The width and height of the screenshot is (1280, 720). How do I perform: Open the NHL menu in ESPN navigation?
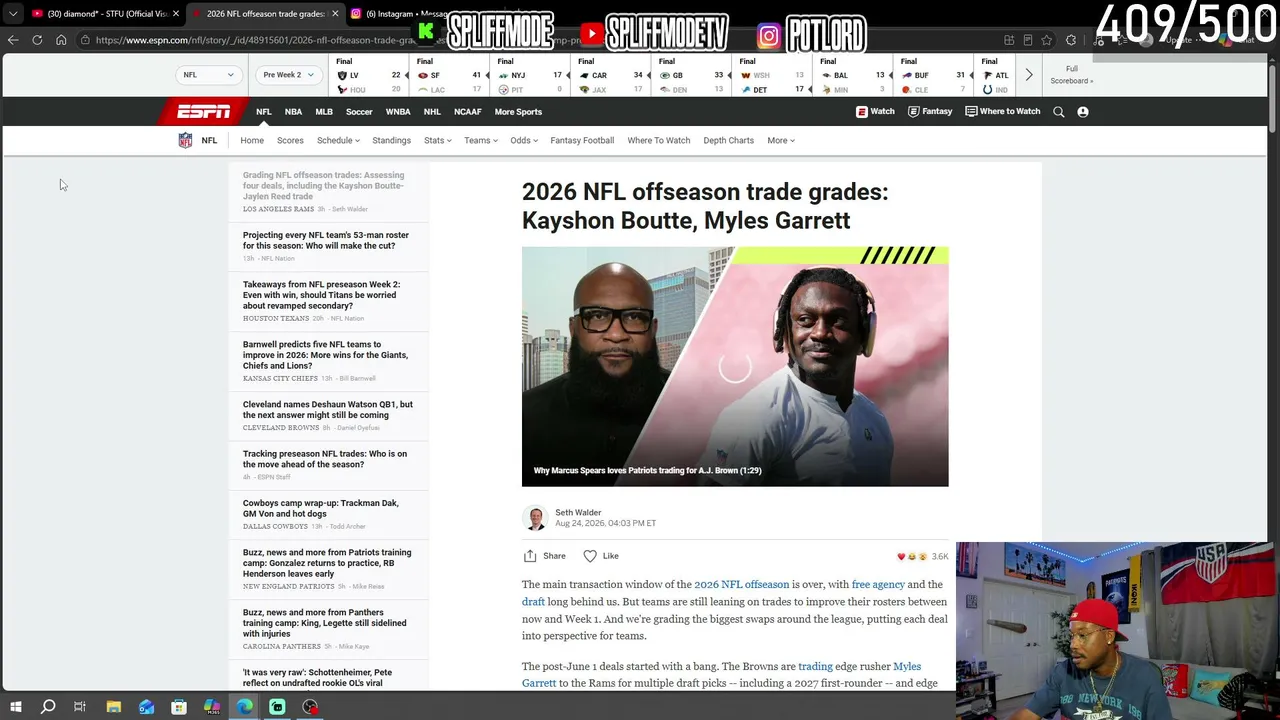pyautogui.click(x=432, y=112)
